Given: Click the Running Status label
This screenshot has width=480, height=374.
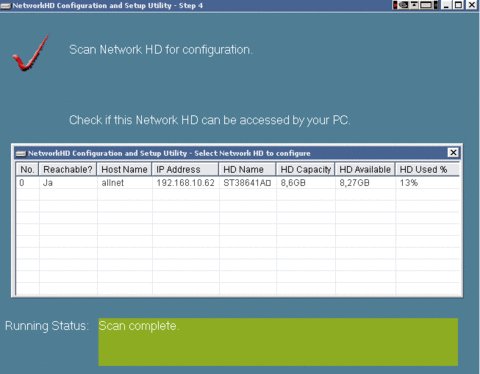Looking at the screenshot, I should pyautogui.click(x=47, y=326).
